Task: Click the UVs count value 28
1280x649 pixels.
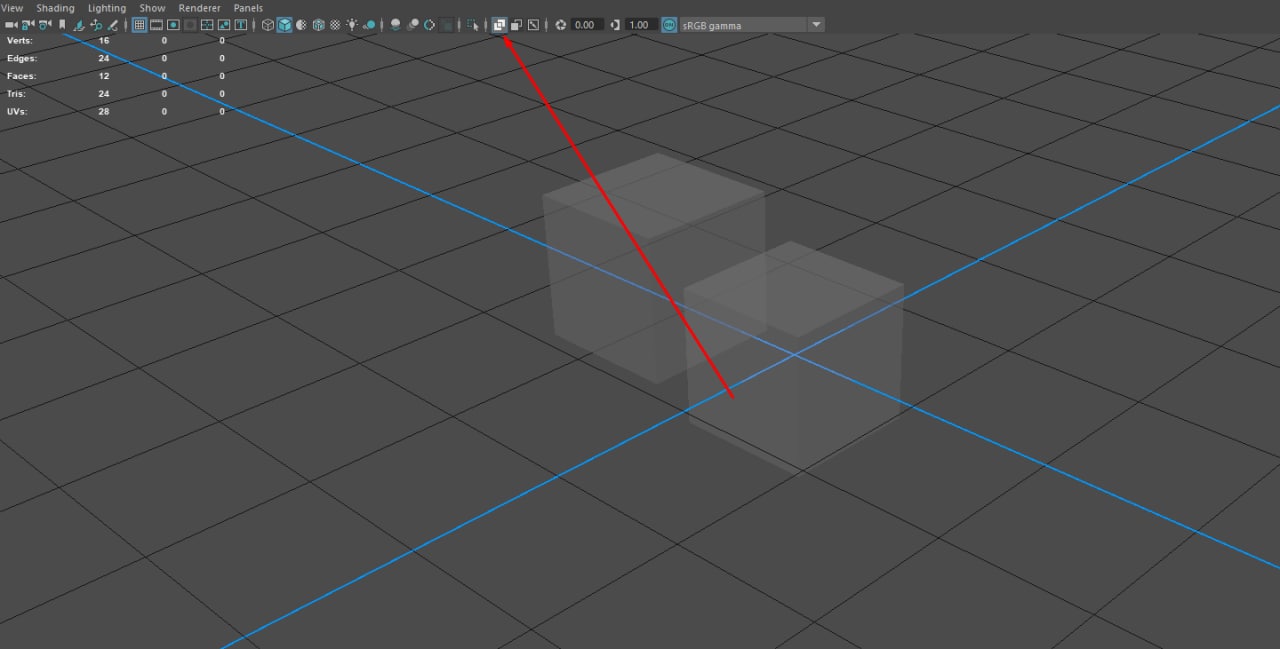Action: click(104, 112)
